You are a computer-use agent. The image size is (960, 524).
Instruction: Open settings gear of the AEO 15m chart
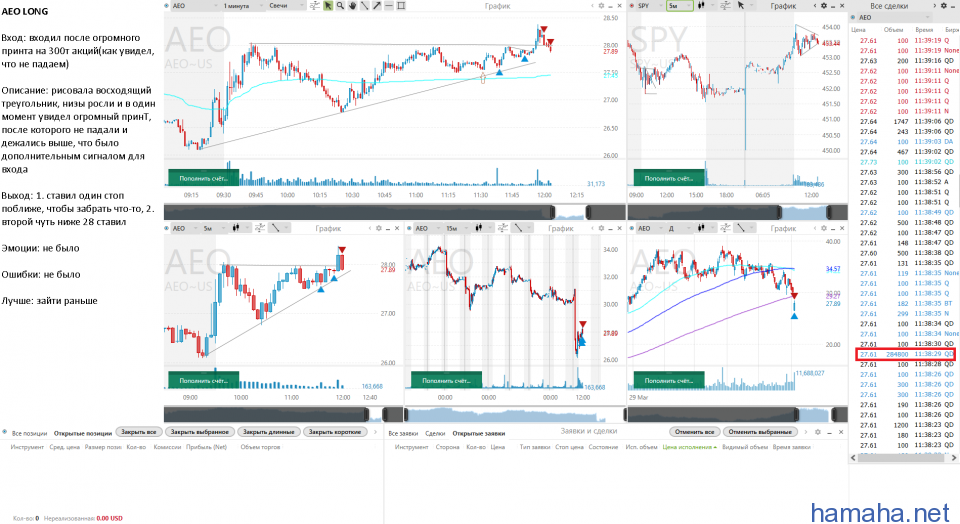pyautogui.click(x=601, y=228)
